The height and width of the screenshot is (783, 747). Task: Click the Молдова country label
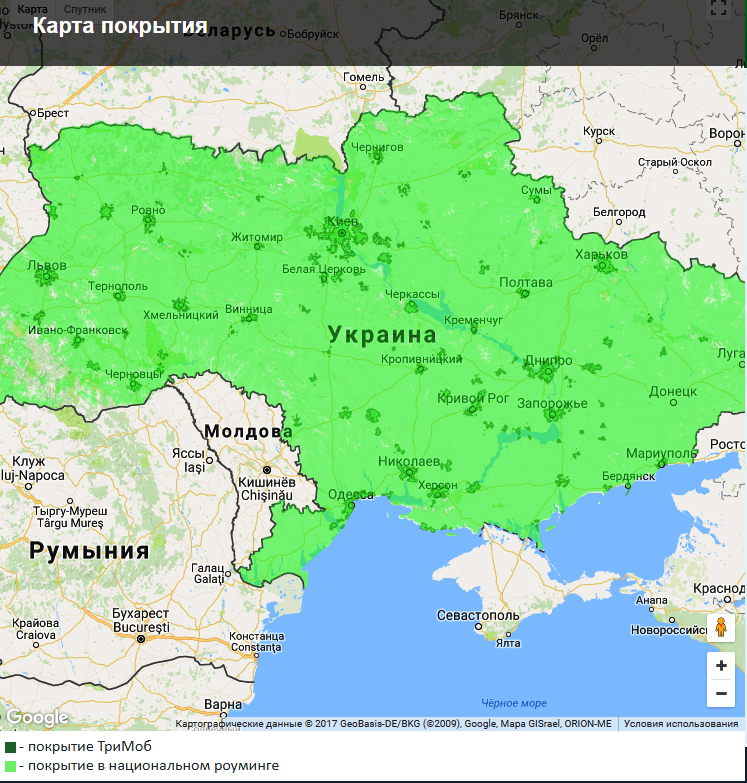(x=248, y=431)
